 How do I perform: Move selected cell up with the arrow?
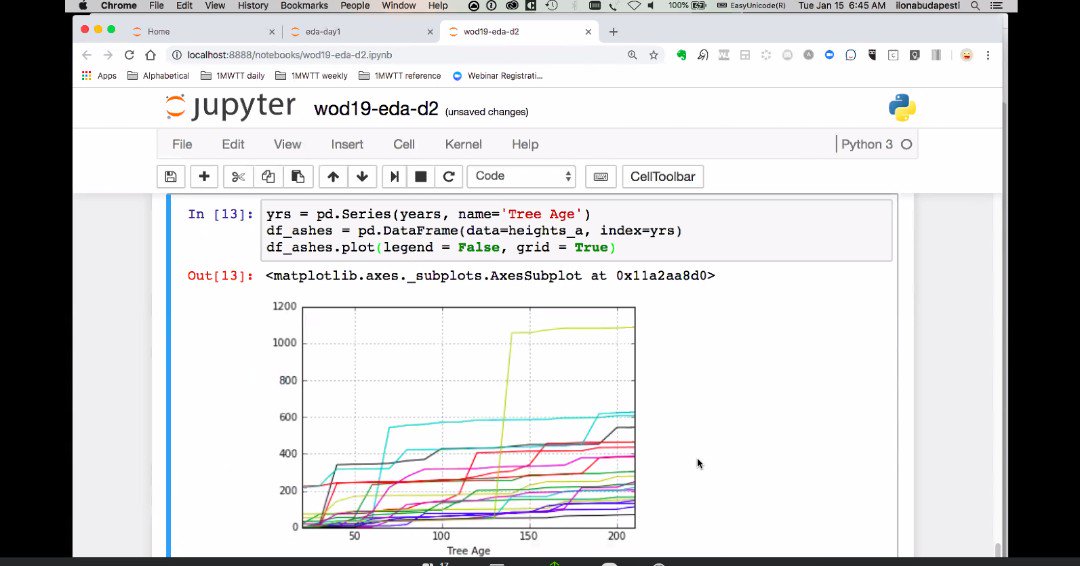pyautogui.click(x=333, y=176)
